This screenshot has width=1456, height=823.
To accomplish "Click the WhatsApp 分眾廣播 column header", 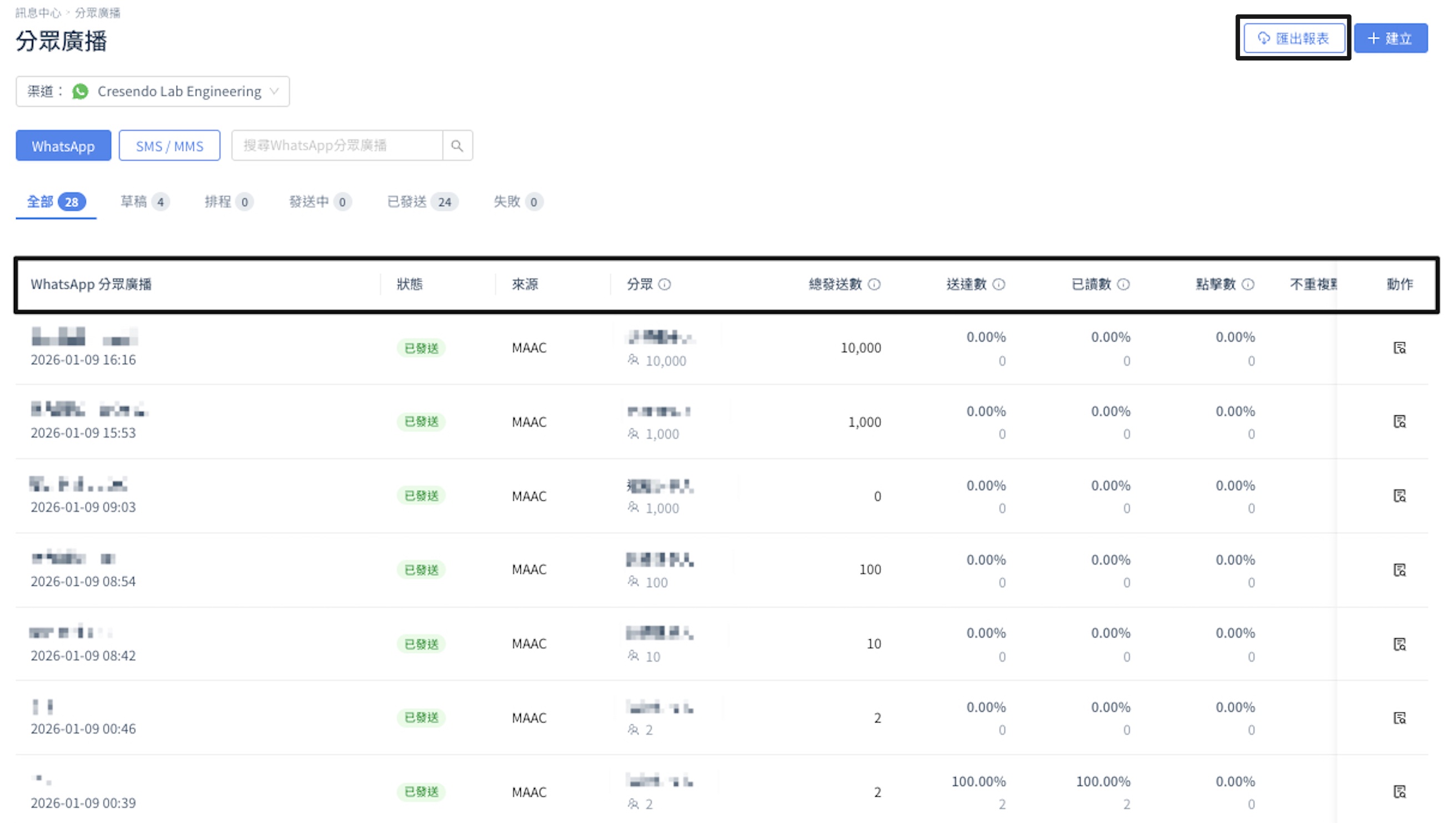I will (x=91, y=284).
